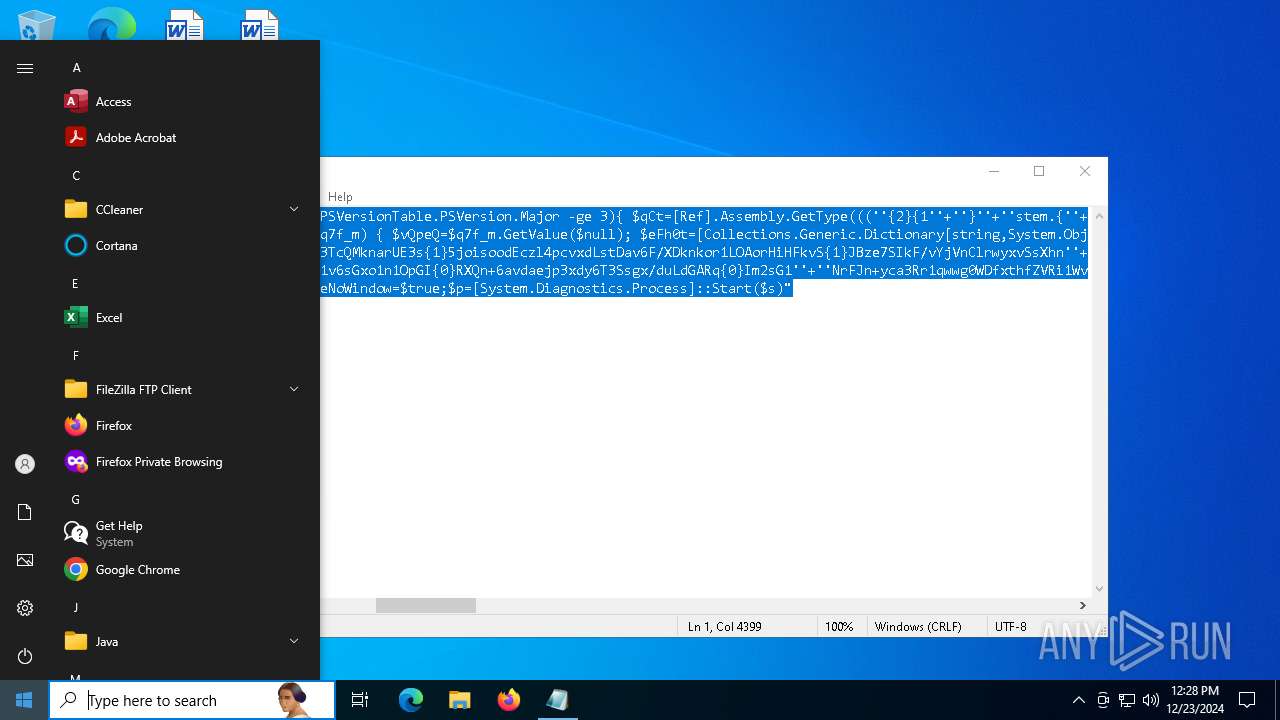Switch to Notepad on the taskbar
Screen dimensions: 1280x720
pos(557,700)
